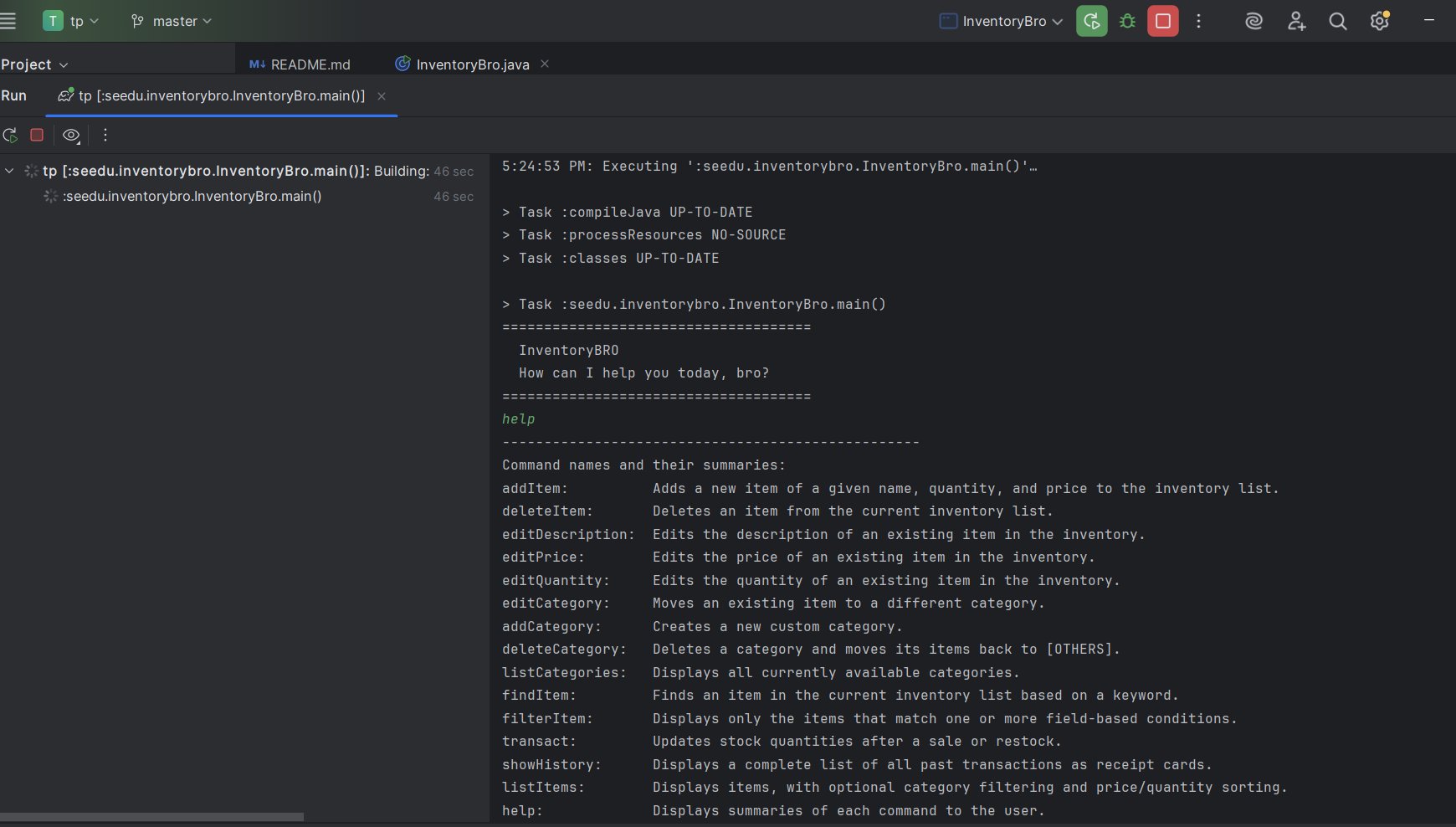Click 'addItem:' command in console output
This screenshot has width=1456, height=827.
tap(535, 488)
